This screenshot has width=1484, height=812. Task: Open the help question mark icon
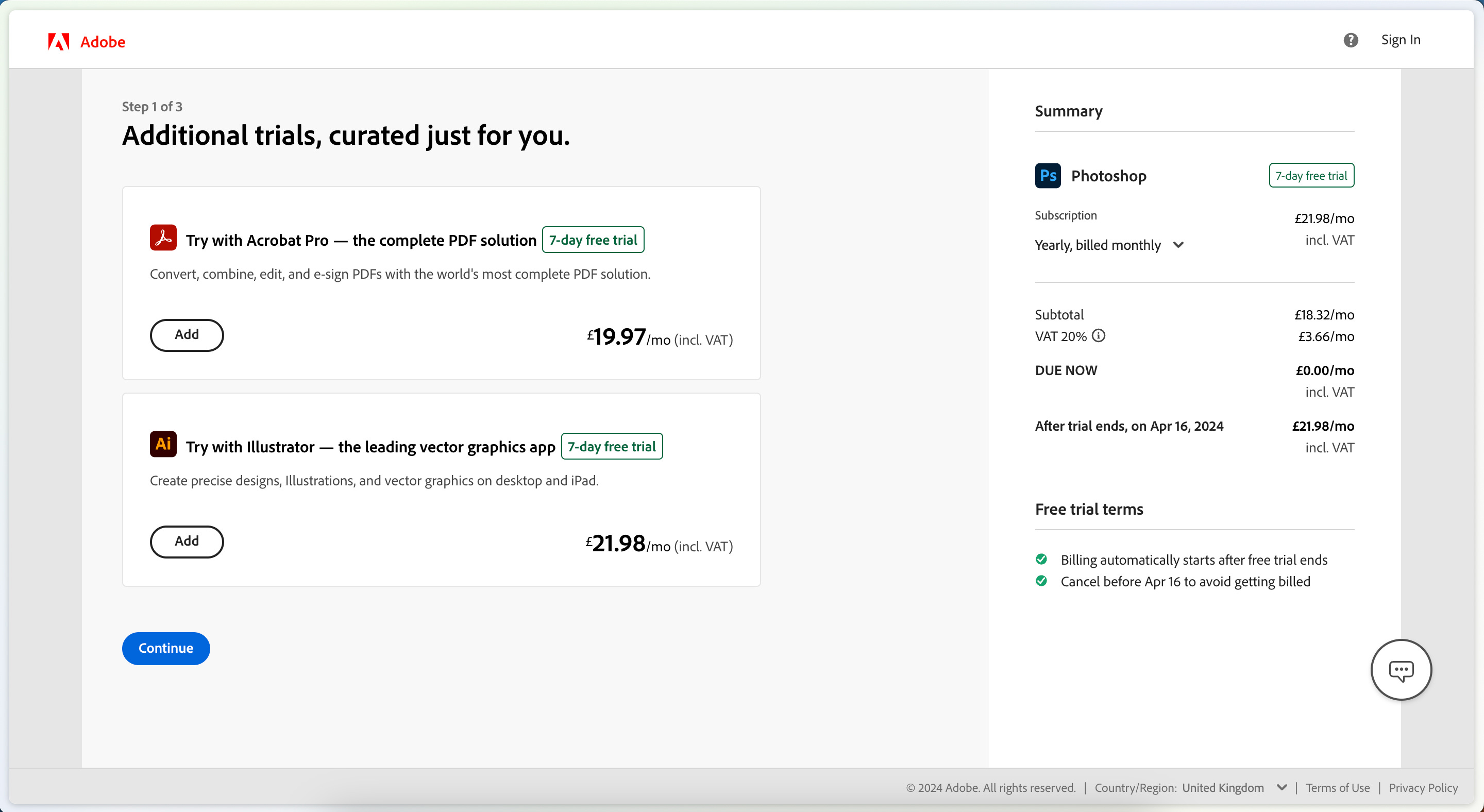(1351, 40)
